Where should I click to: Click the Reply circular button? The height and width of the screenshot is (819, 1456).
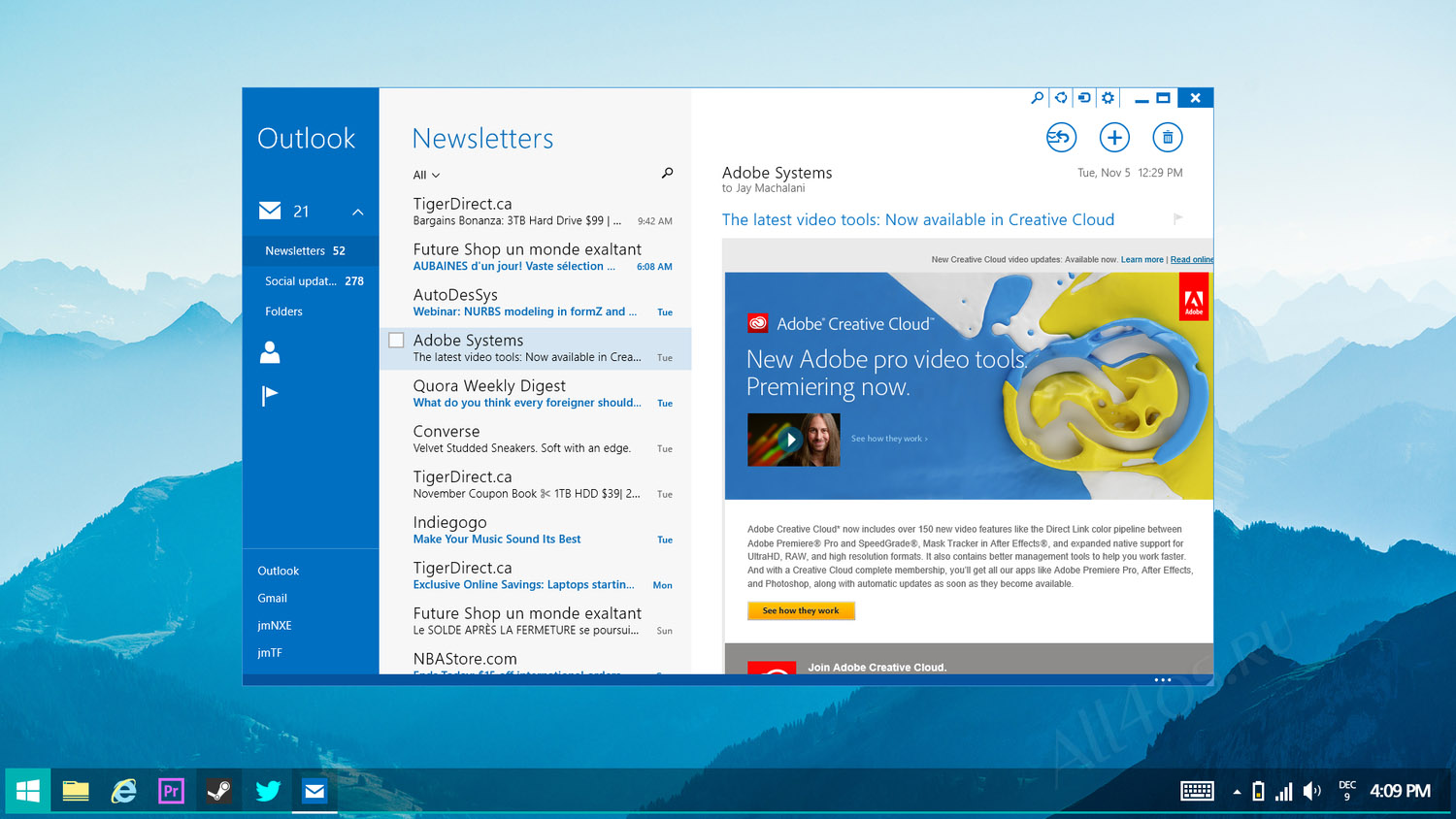(x=1061, y=138)
